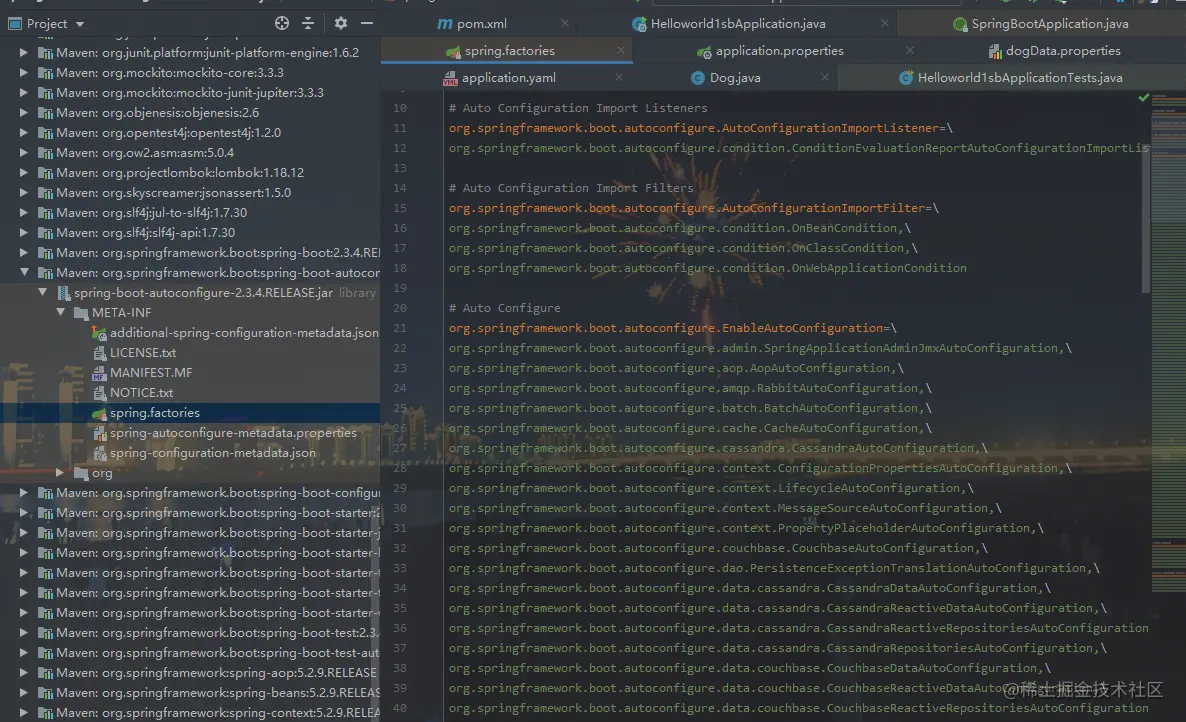Image resolution: width=1186 pixels, height=722 pixels.
Task: Click line number 21 in gutter
Action: tap(400, 328)
